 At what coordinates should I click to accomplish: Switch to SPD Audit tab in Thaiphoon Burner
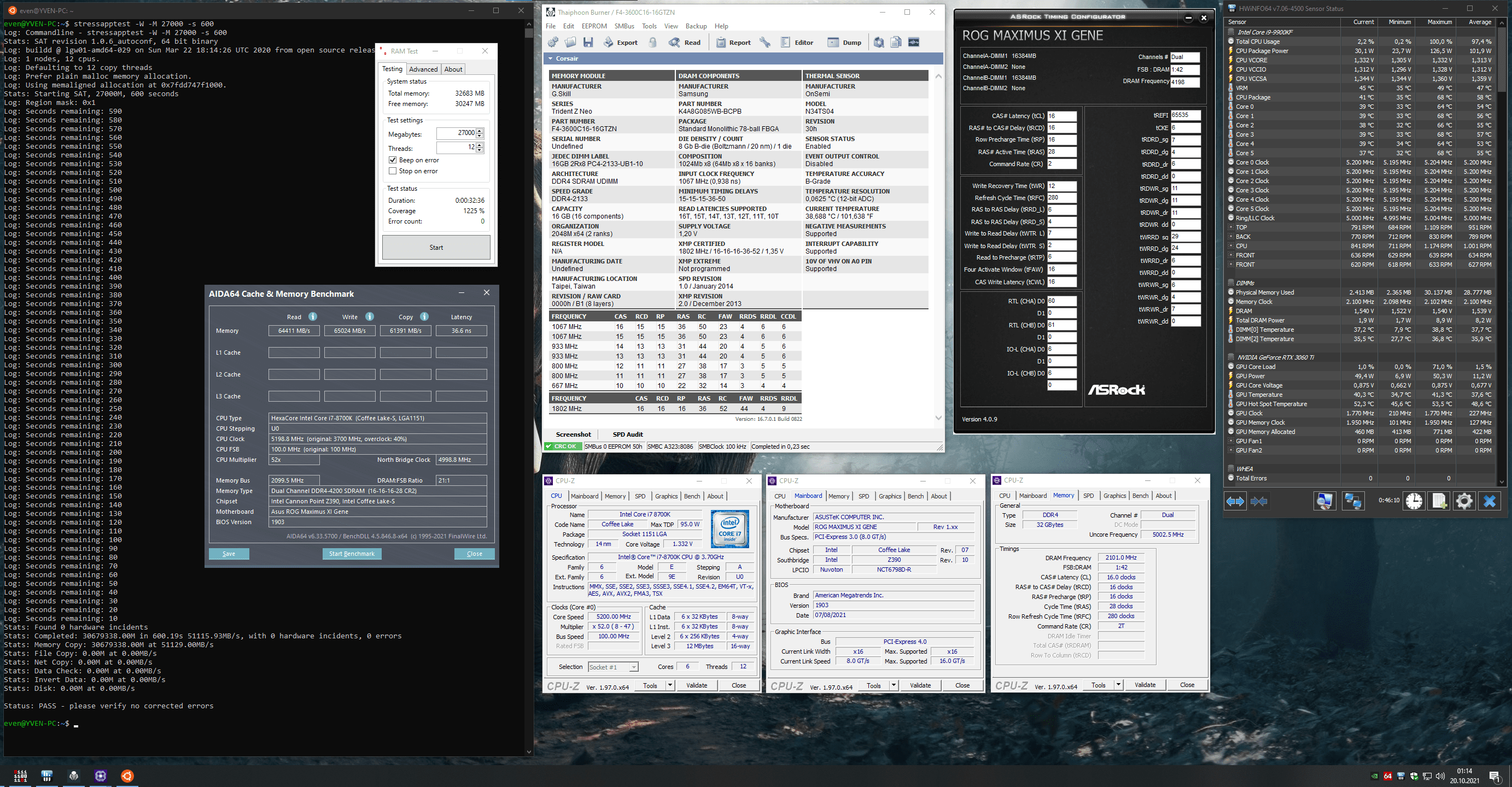(627, 434)
